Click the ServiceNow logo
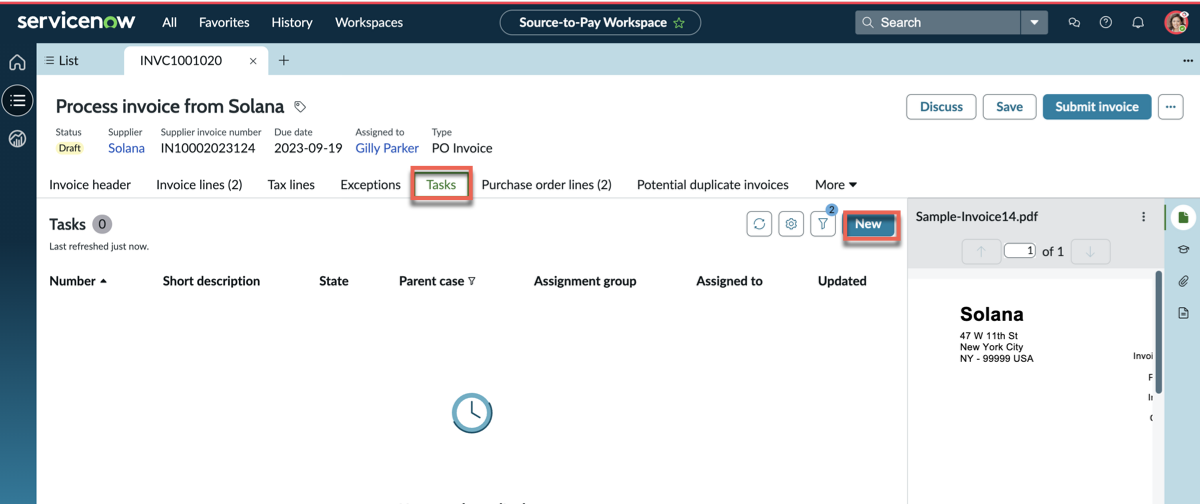This screenshot has height=504, width=1200. pyautogui.click(x=76, y=21)
